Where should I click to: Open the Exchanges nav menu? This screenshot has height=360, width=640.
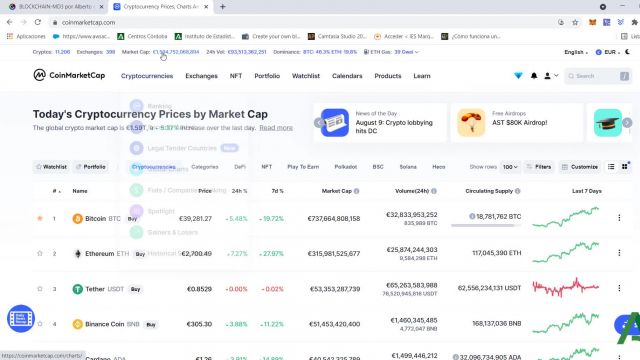[201, 76]
